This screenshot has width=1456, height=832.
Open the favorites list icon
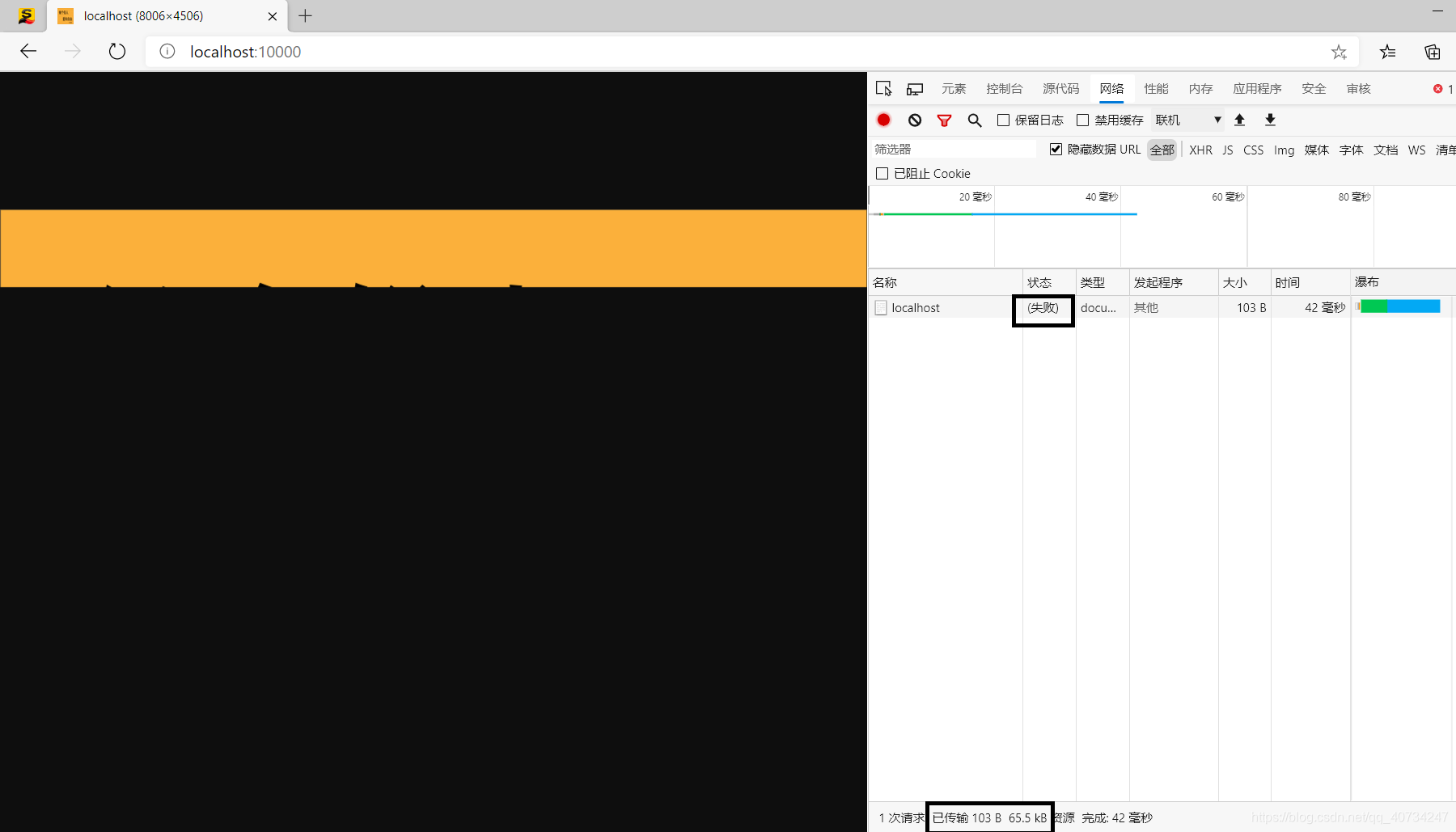click(1388, 52)
